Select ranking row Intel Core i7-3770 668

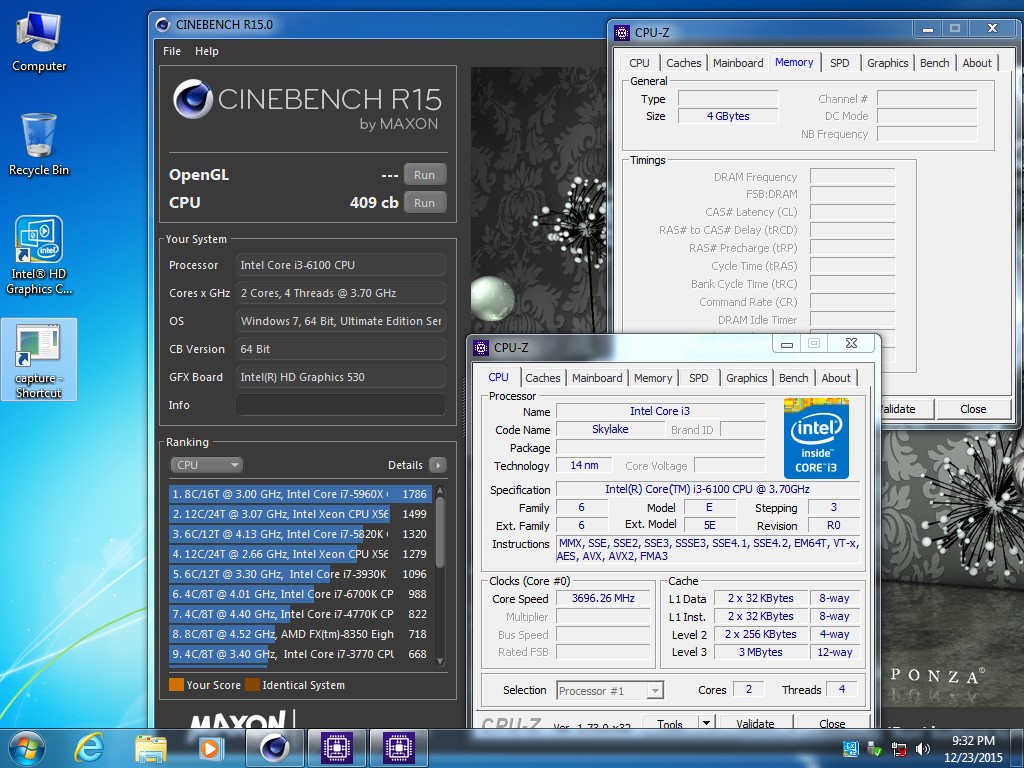[300, 654]
